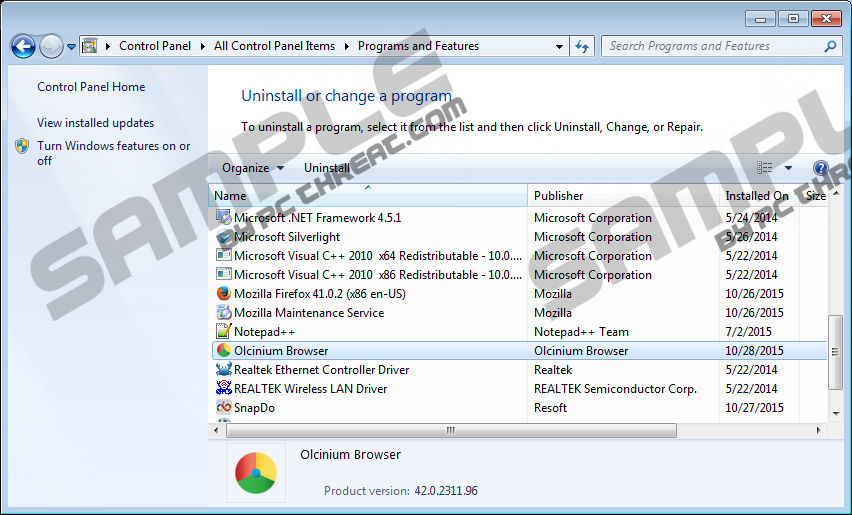Viewport: 852px width, 515px height.
Task: Open the Organize menu
Action: (x=253, y=168)
